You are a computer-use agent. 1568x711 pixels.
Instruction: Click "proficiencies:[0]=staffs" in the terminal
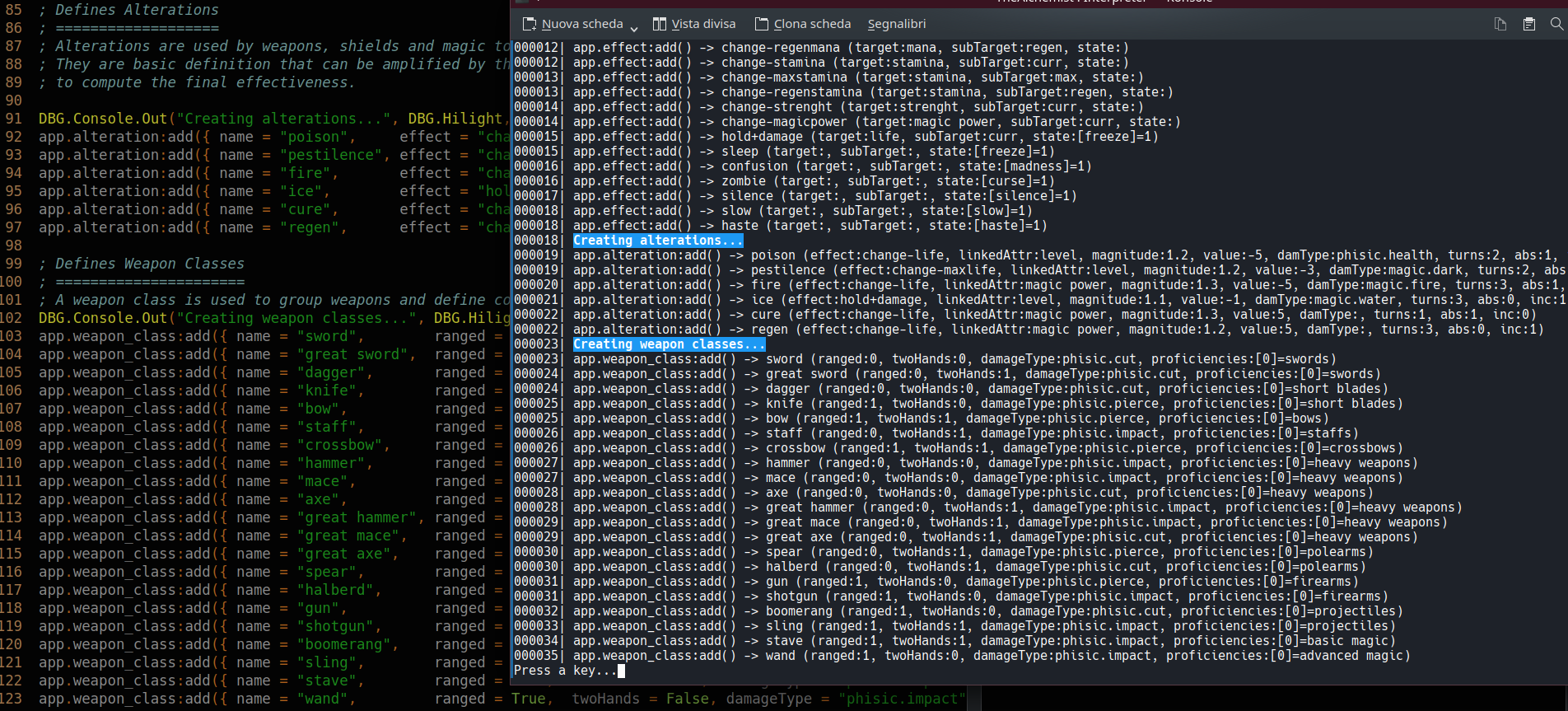[1262, 433]
